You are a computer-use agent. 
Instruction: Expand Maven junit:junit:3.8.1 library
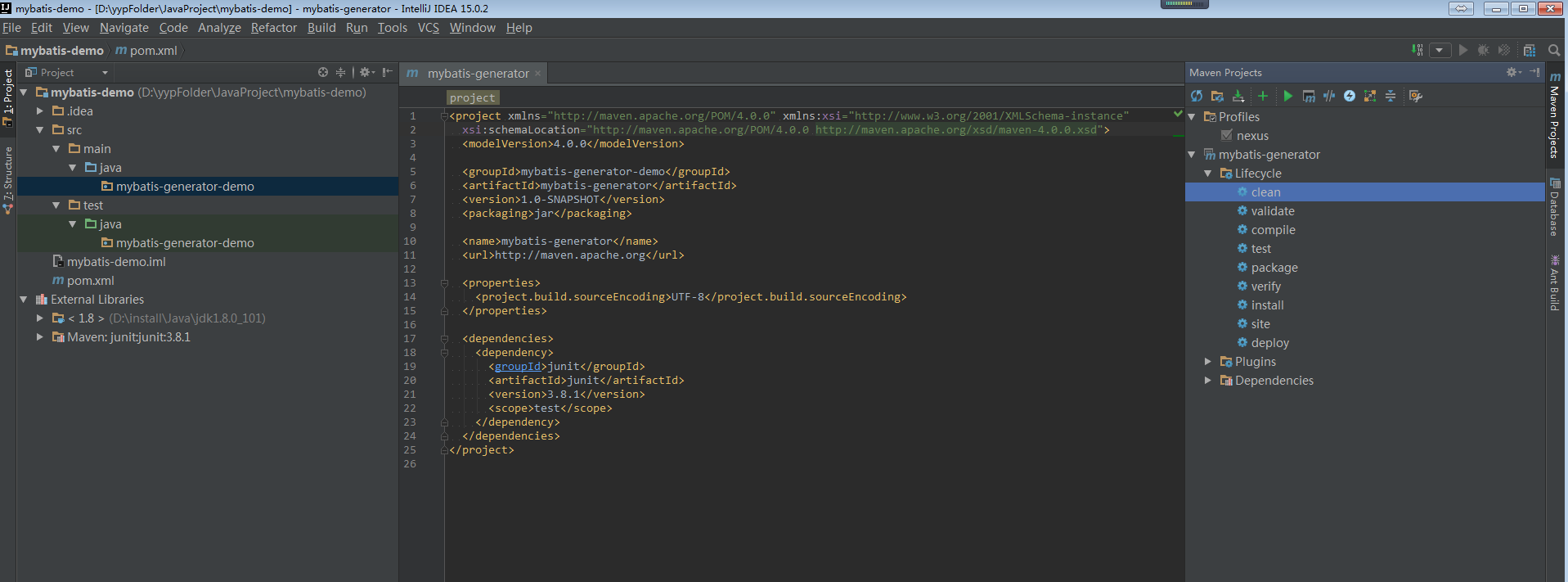[x=40, y=337]
